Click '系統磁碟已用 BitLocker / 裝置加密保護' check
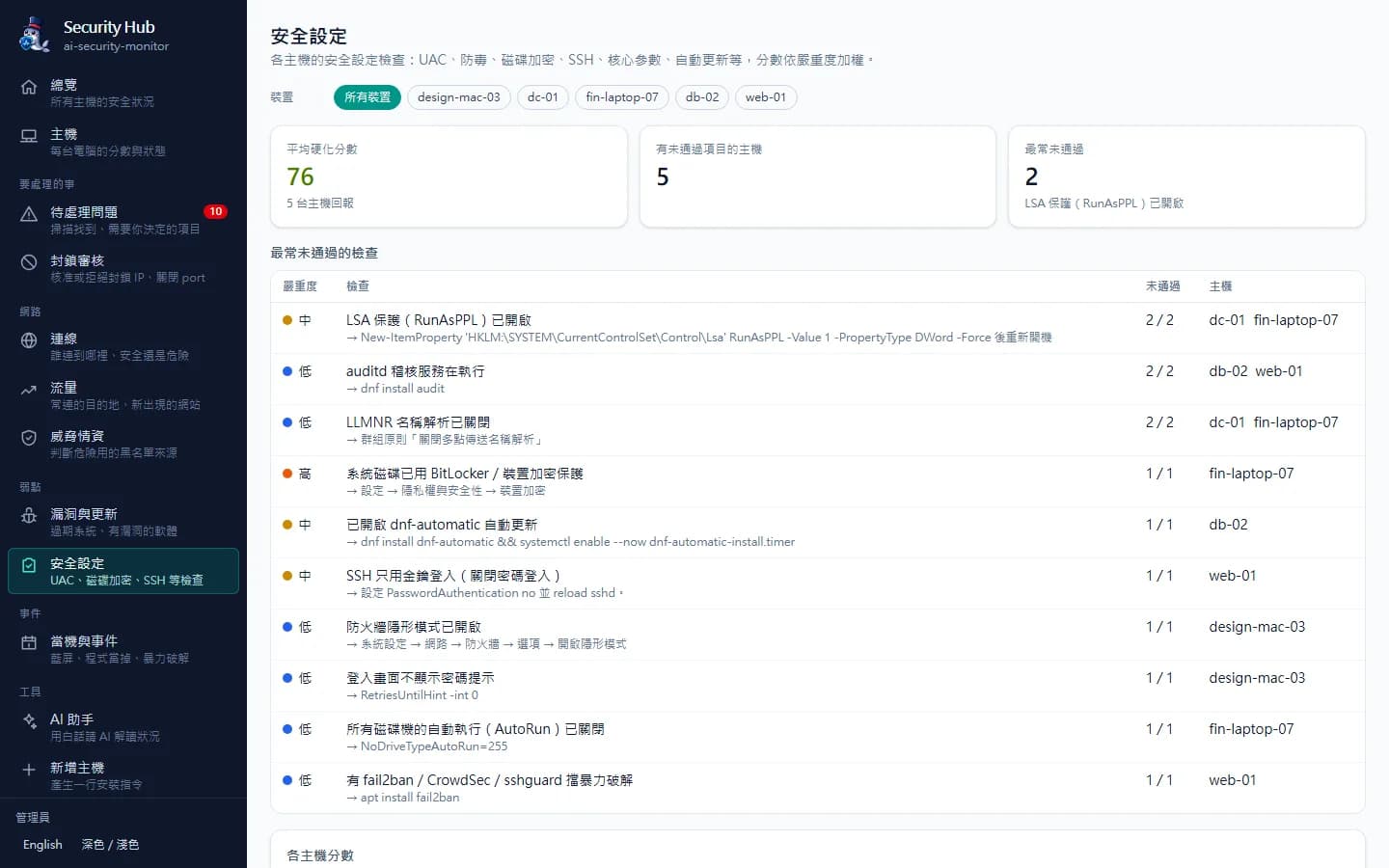Image resolution: width=1389 pixels, height=868 pixels. coord(465,474)
